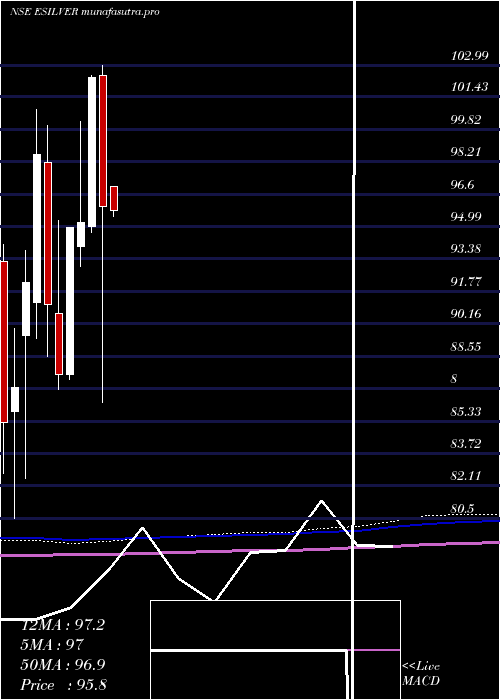The width and height of the screenshot is (500, 700).
Task: Click the '5MA : 97' readout
Action: click(52, 645)
